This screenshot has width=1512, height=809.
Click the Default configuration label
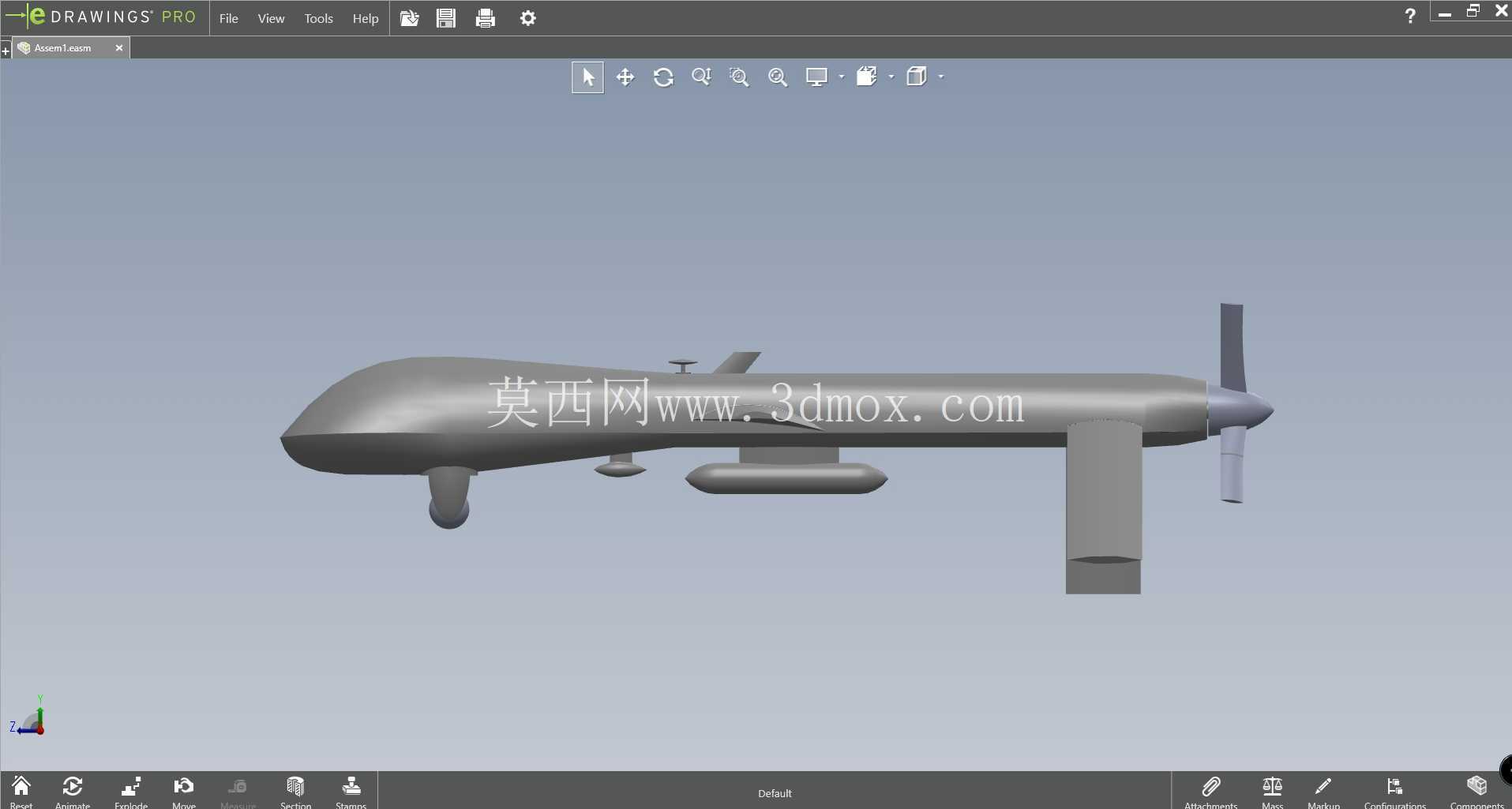pos(775,793)
